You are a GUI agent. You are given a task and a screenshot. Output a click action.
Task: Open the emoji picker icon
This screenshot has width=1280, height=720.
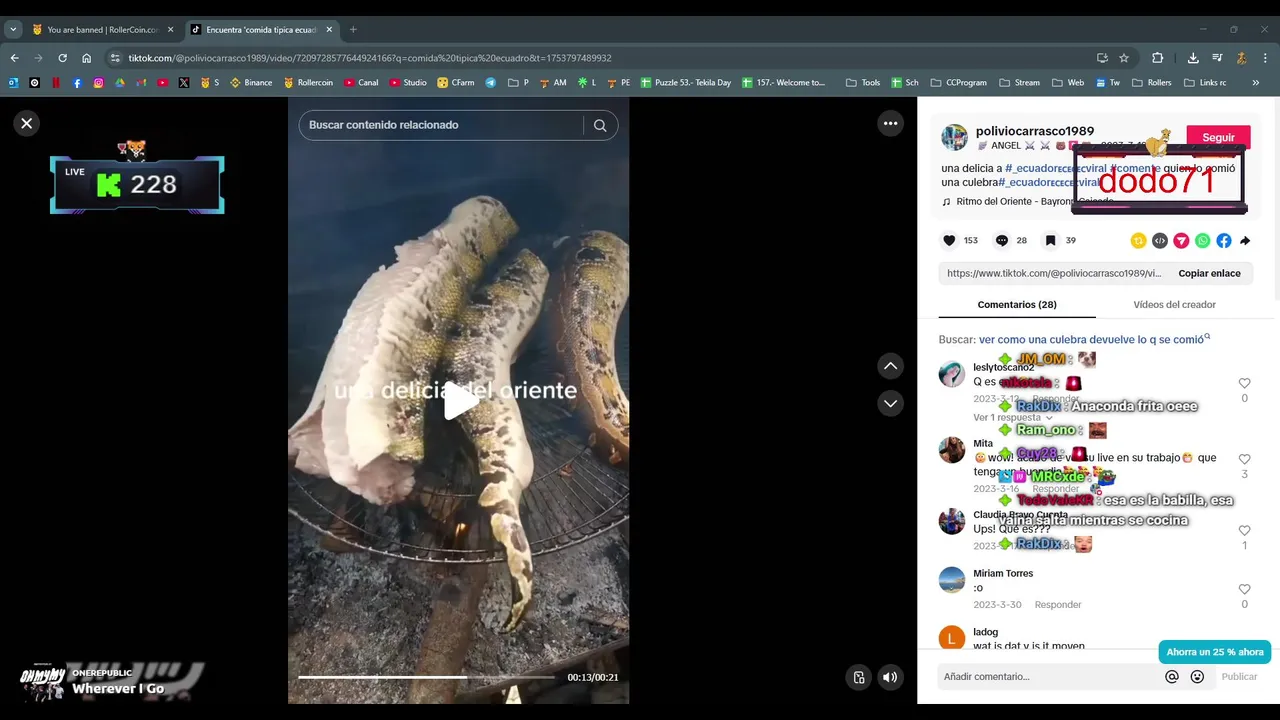1197,677
